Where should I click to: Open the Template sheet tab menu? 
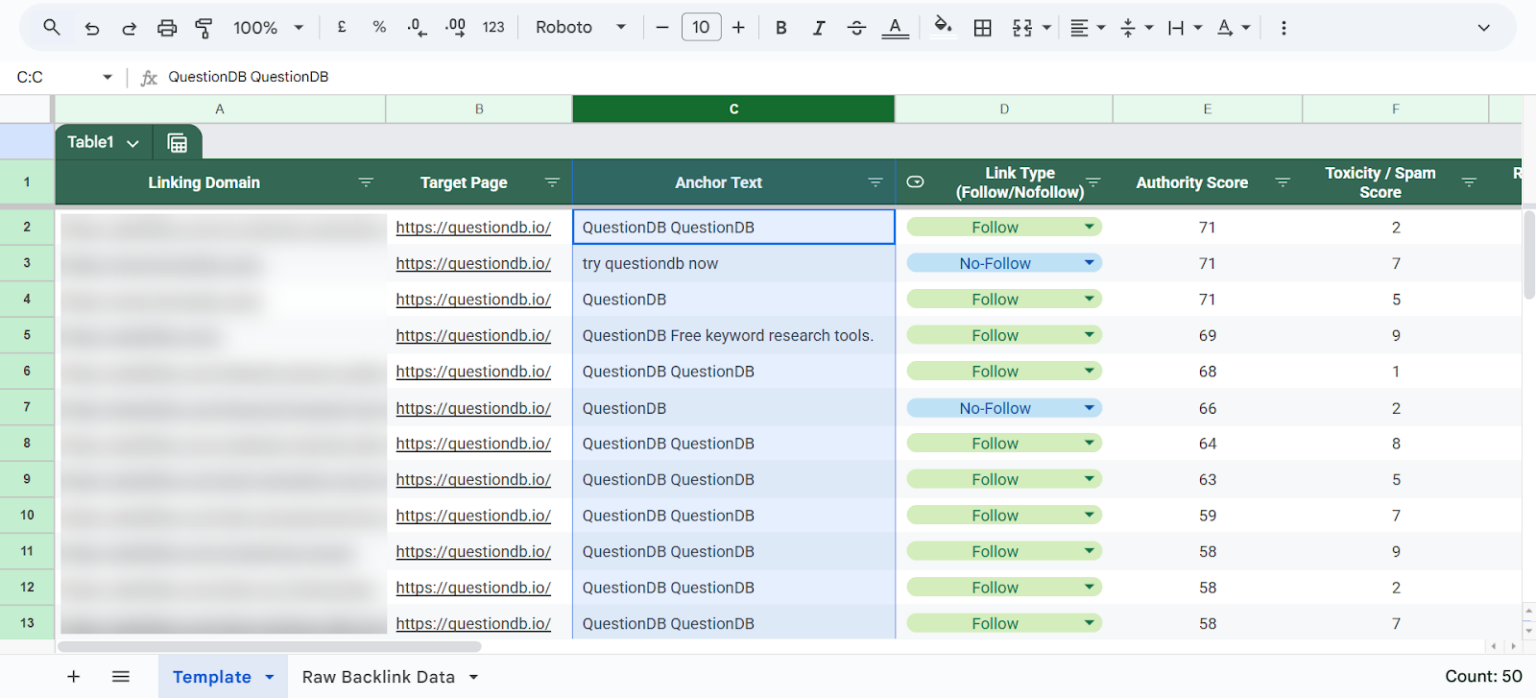268,676
